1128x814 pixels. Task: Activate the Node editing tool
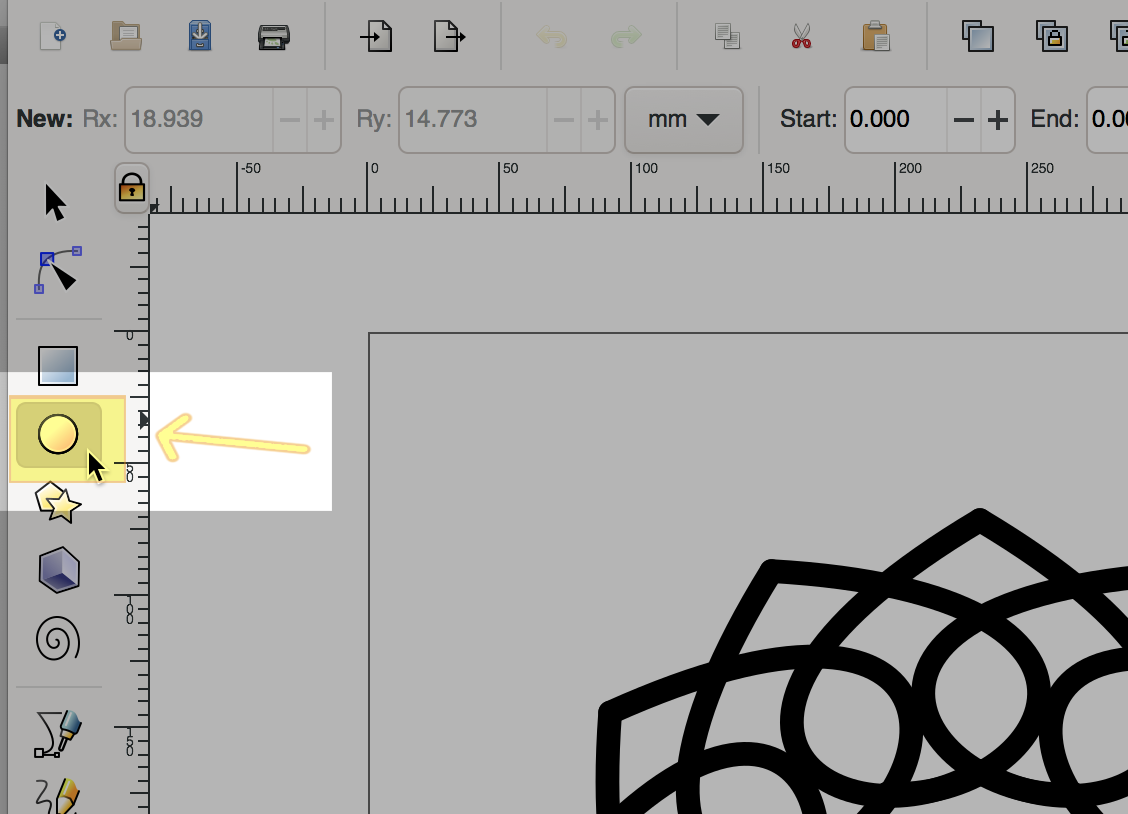pyautogui.click(x=59, y=270)
